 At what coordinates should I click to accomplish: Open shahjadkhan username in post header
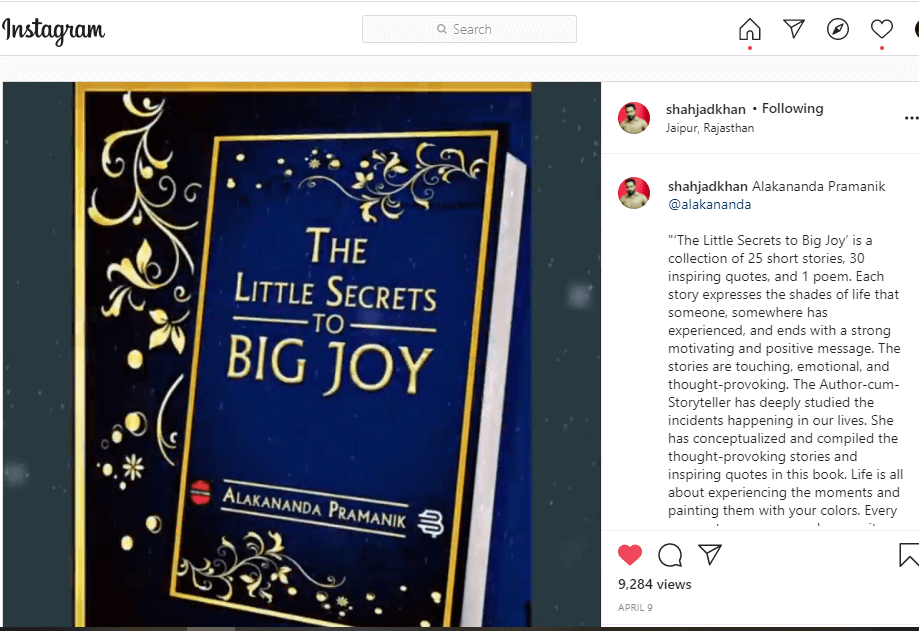point(706,109)
